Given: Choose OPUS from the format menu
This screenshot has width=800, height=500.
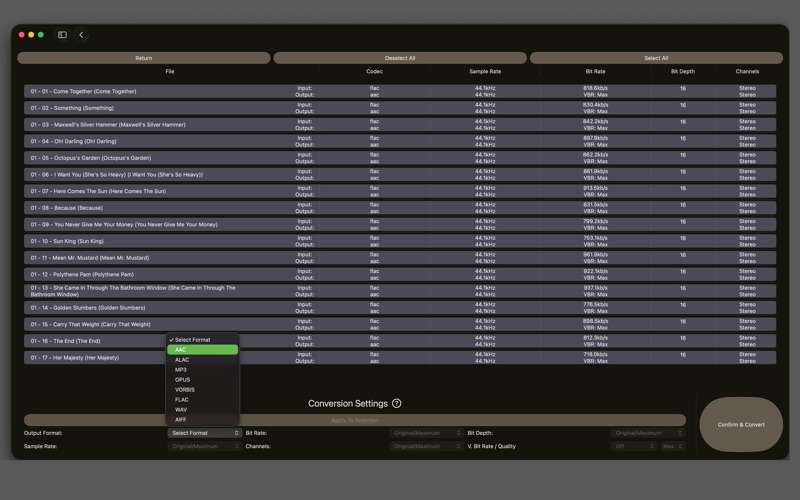Looking at the screenshot, I should click(x=203, y=380).
